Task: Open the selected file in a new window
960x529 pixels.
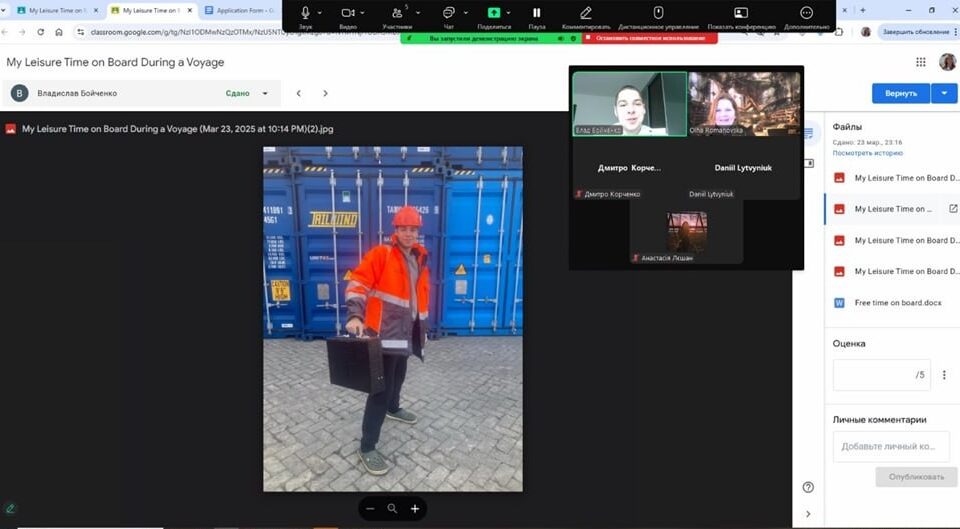Action: (x=953, y=209)
